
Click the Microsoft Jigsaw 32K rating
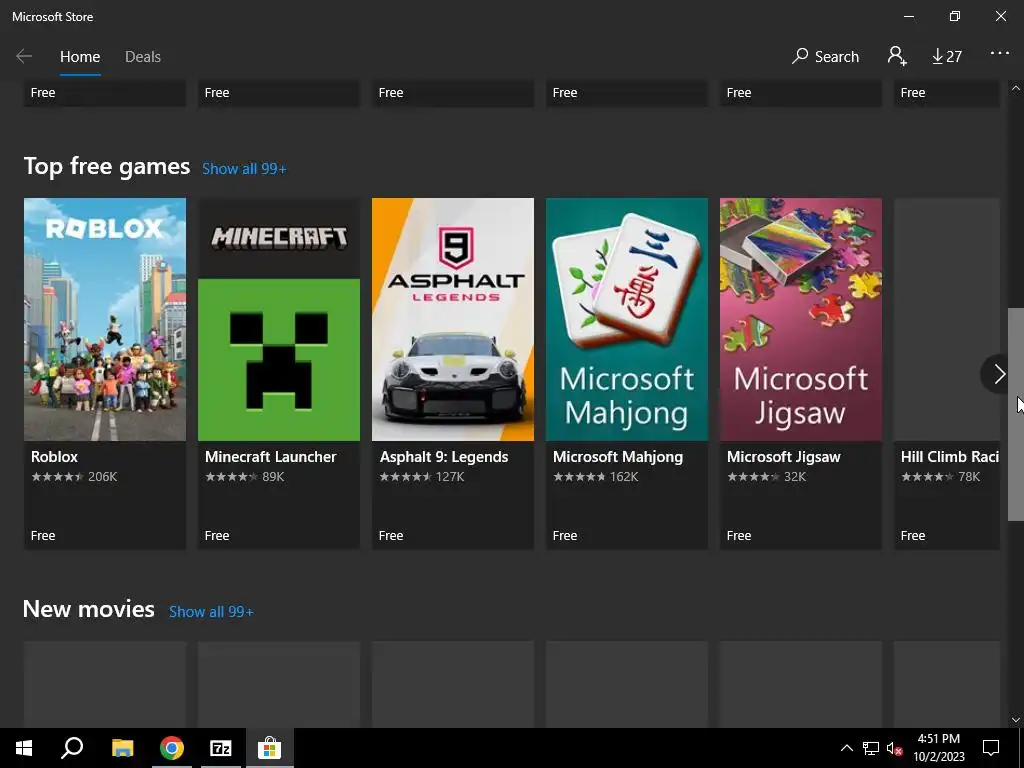tap(767, 477)
